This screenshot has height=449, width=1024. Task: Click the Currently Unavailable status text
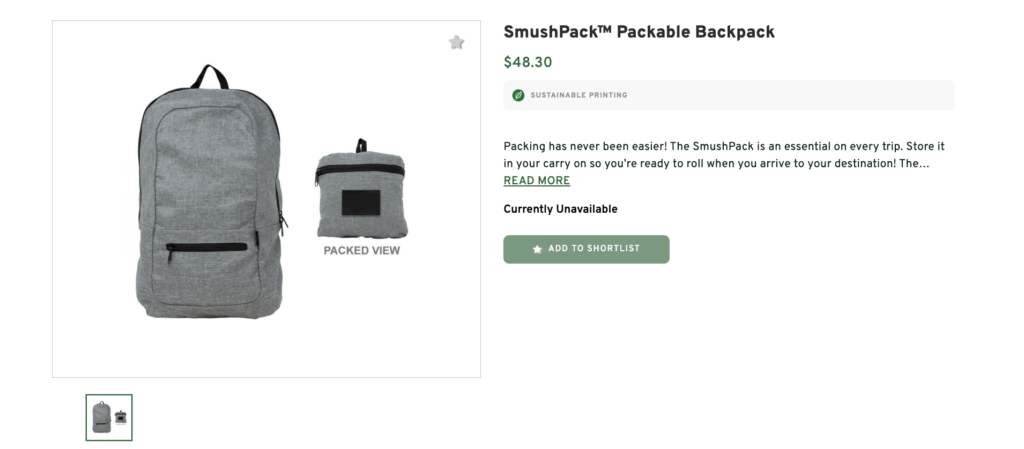coord(560,209)
